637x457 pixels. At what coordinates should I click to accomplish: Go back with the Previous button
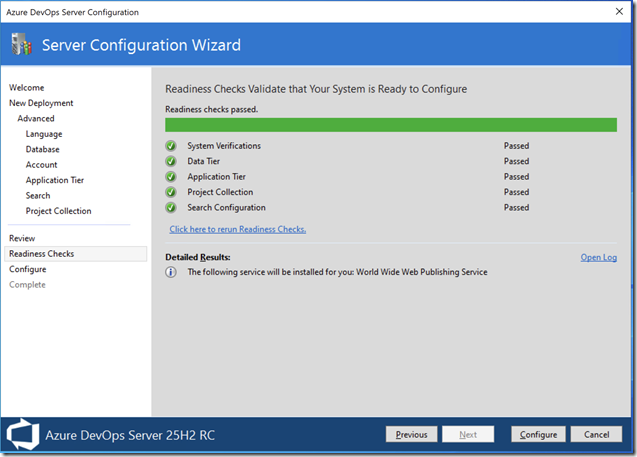click(x=412, y=434)
